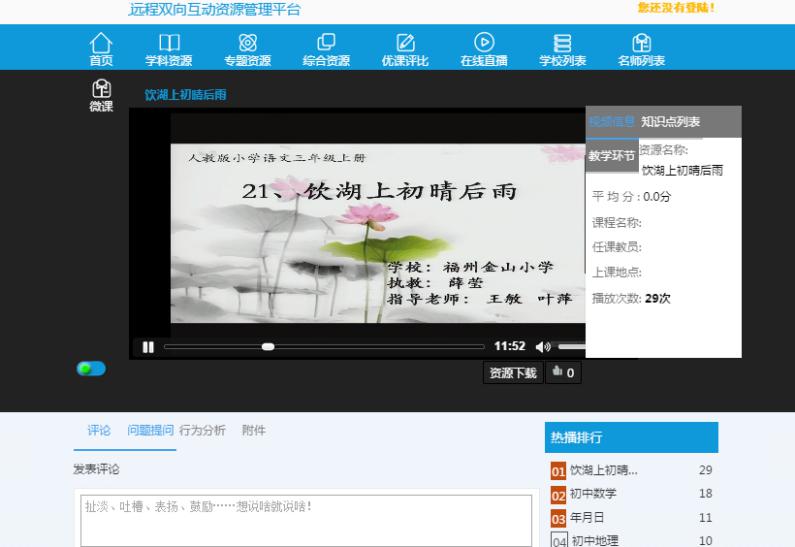Screen dimensions: 795x547
Task: Click 播放次数 29次 text
Action: click(x=631, y=299)
